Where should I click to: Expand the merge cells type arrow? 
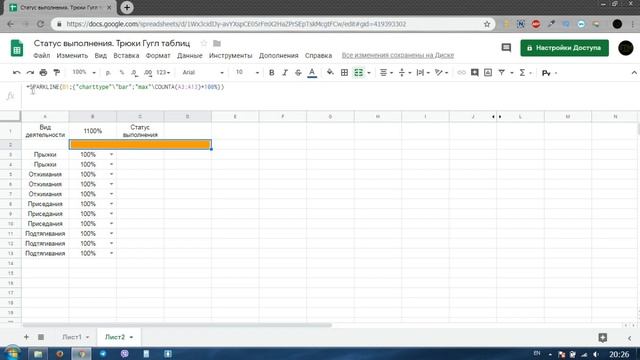(369, 73)
